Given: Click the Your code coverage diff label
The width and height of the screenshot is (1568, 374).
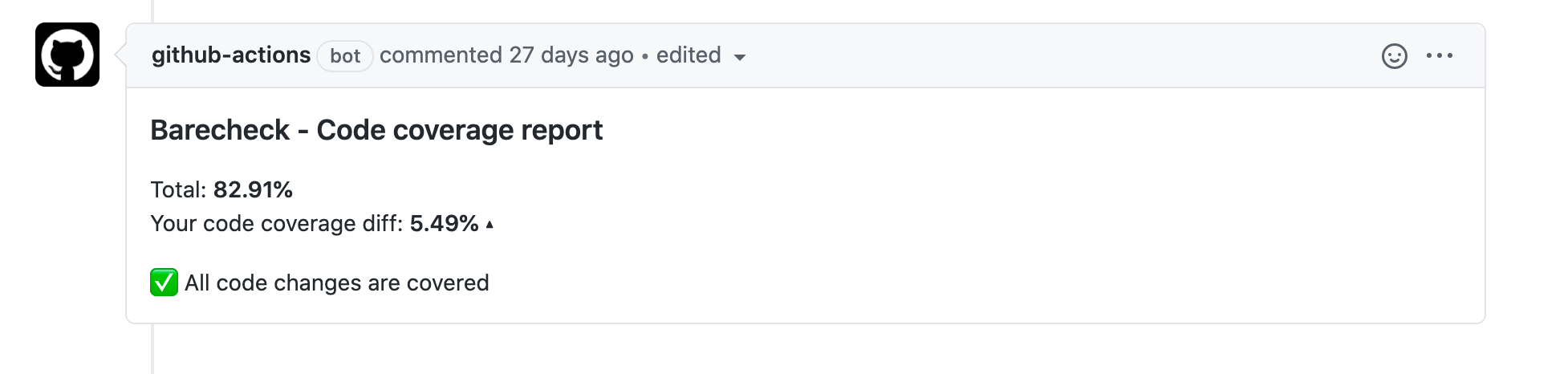Looking at the screenshot, I should click(x=277, y=223).
